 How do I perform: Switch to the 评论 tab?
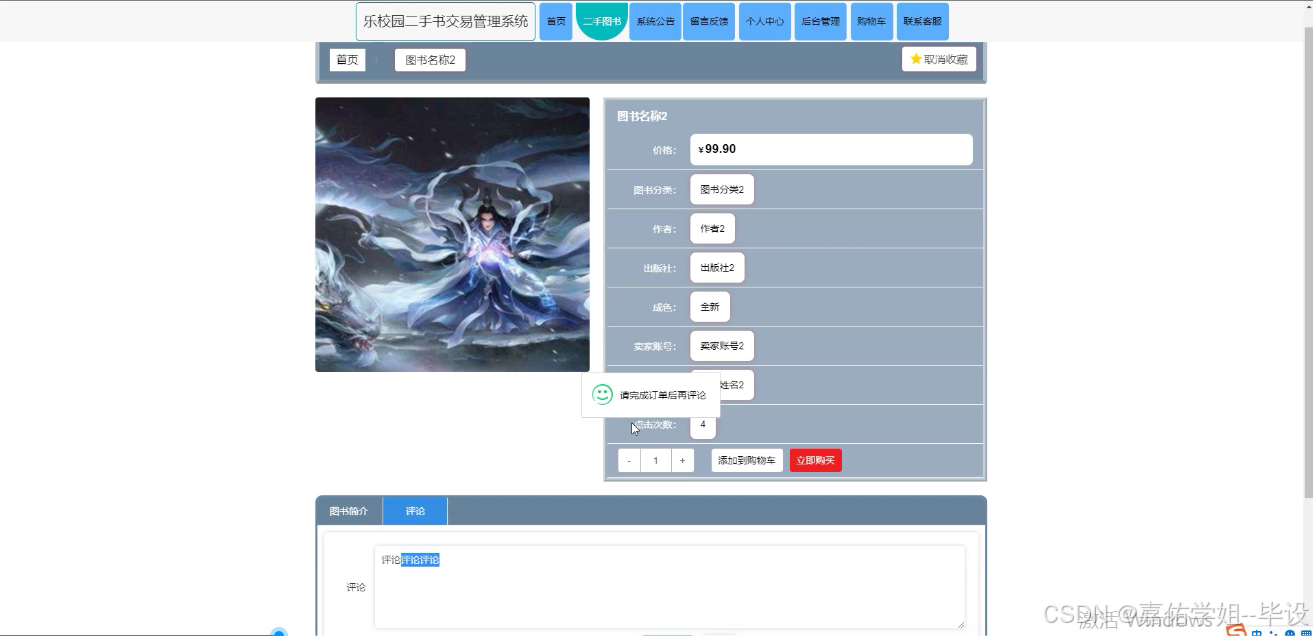415,511
